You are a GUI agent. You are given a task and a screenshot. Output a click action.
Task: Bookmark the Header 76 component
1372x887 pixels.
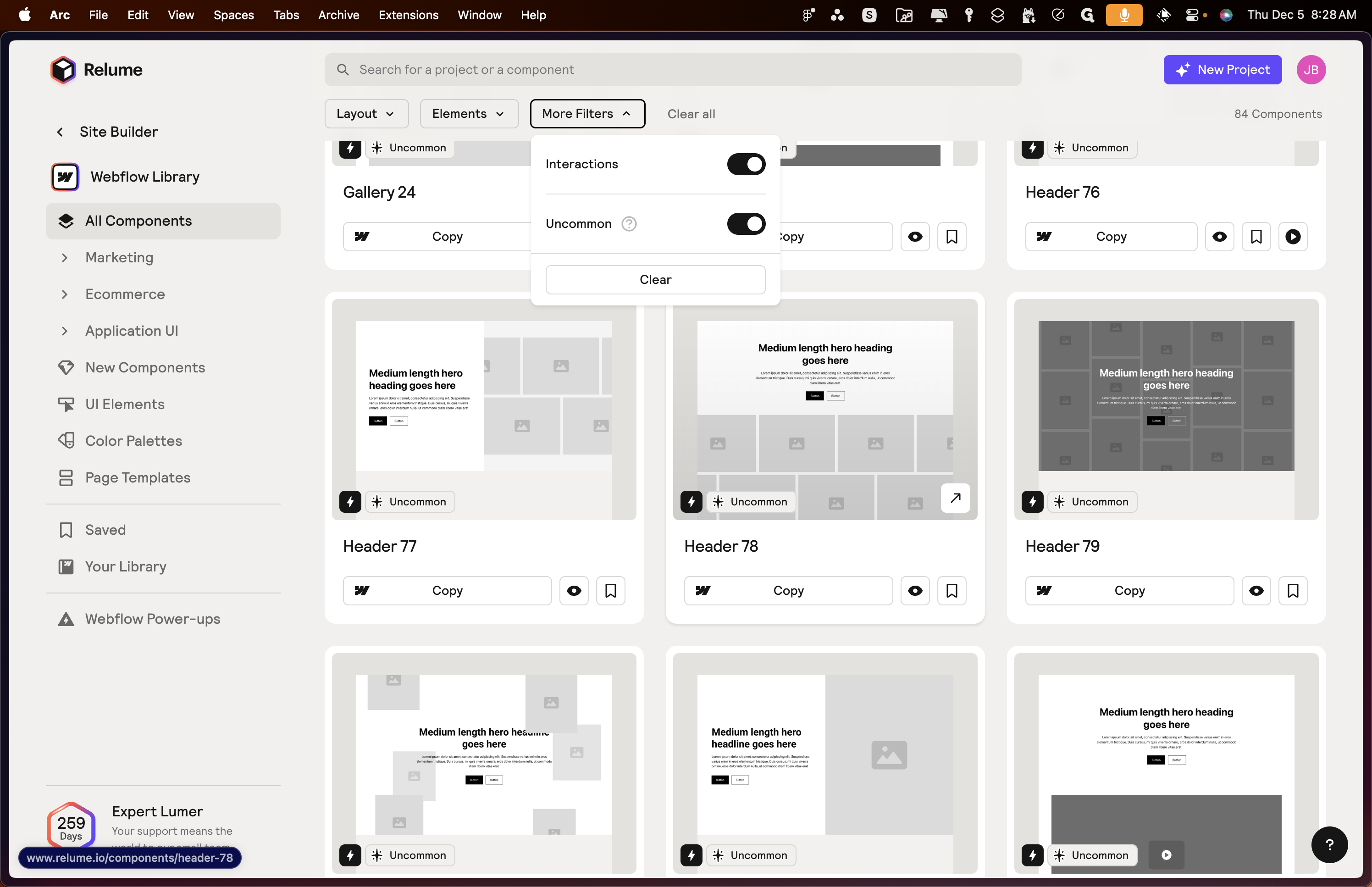coord(1256,237)
